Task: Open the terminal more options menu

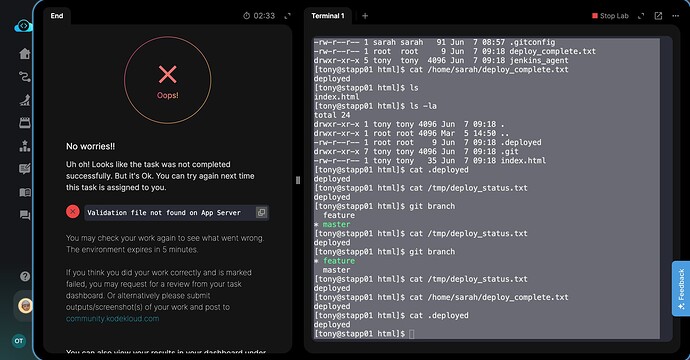Action: pyautogui.click(x=675, y=16)
